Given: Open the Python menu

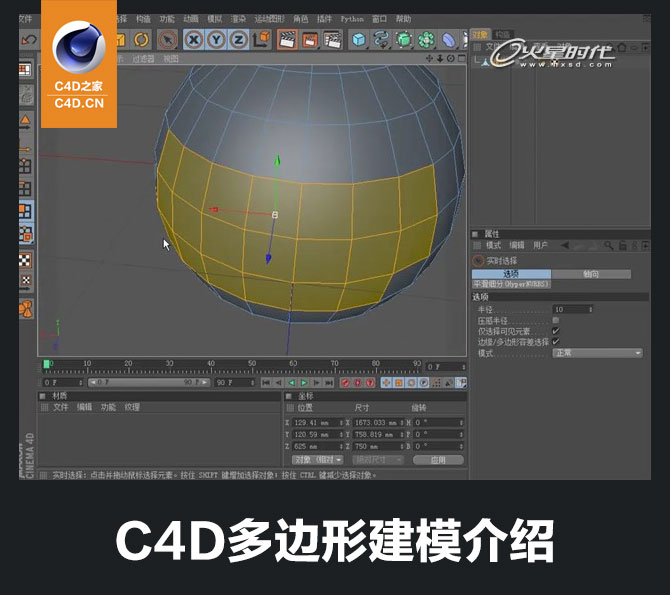Looking at the screenshot, I should [x=352, y=19].
